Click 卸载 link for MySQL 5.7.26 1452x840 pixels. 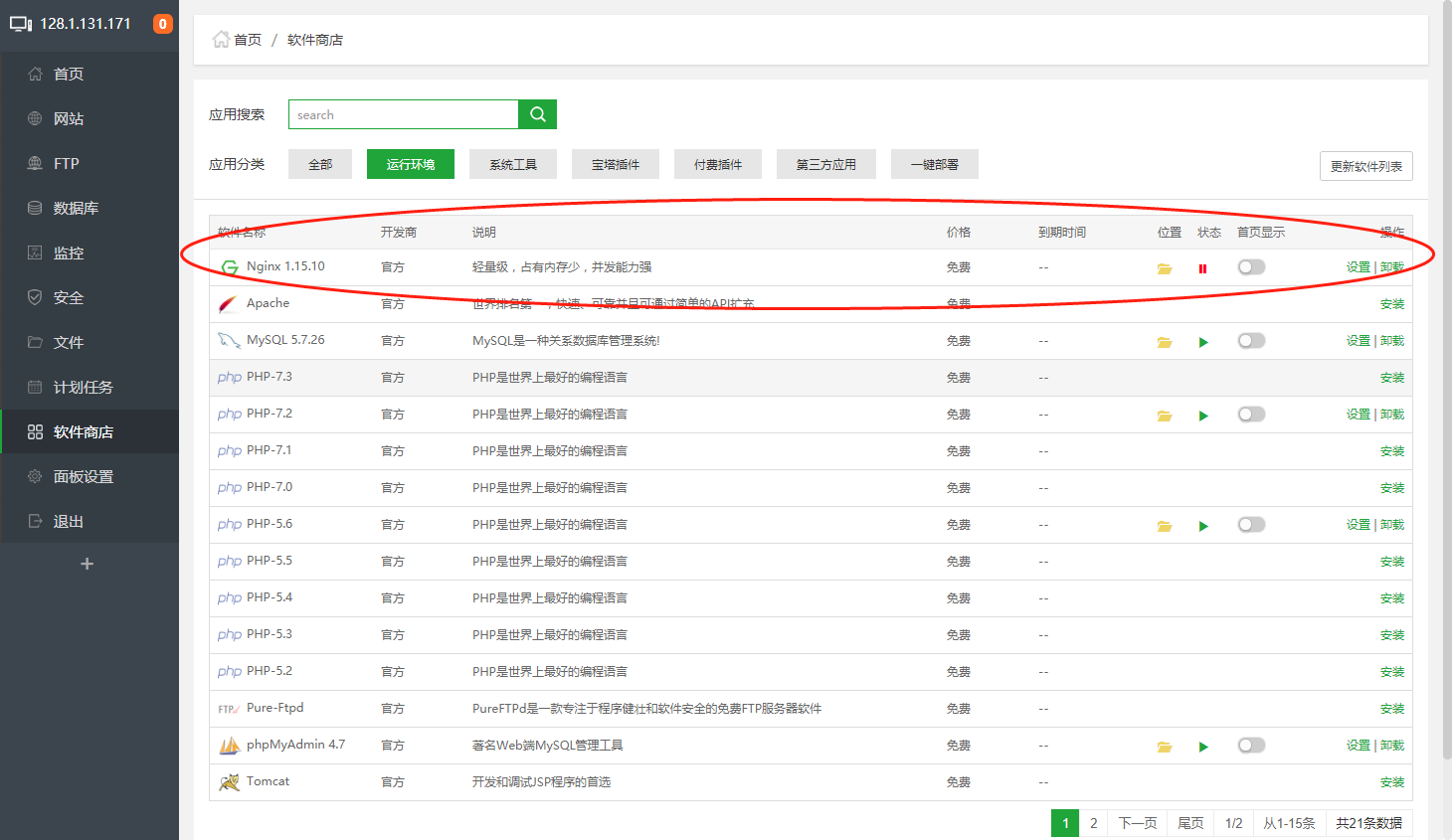tap(1392, 341)
